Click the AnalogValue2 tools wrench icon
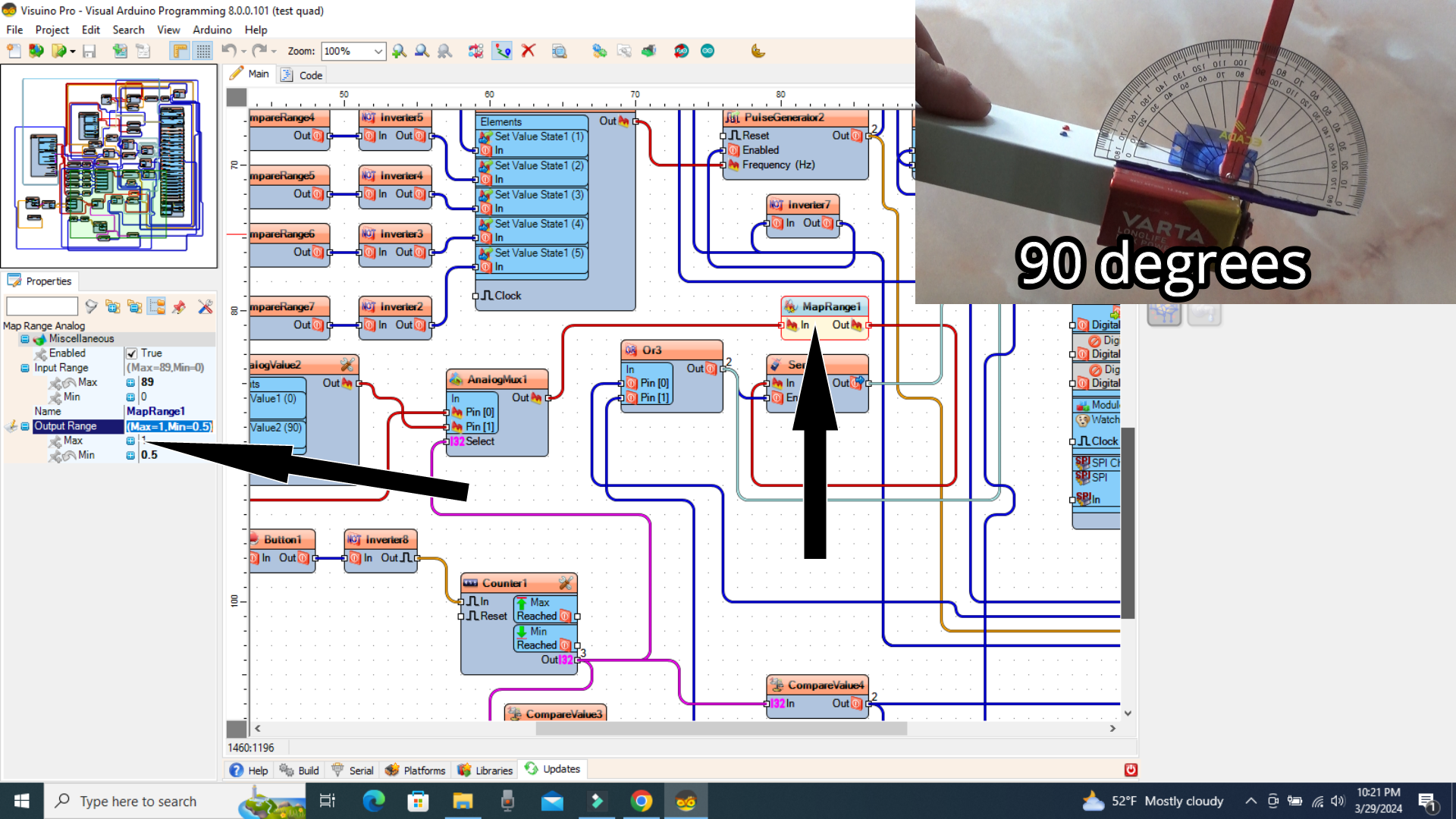1456x819 pixels. 347,365
